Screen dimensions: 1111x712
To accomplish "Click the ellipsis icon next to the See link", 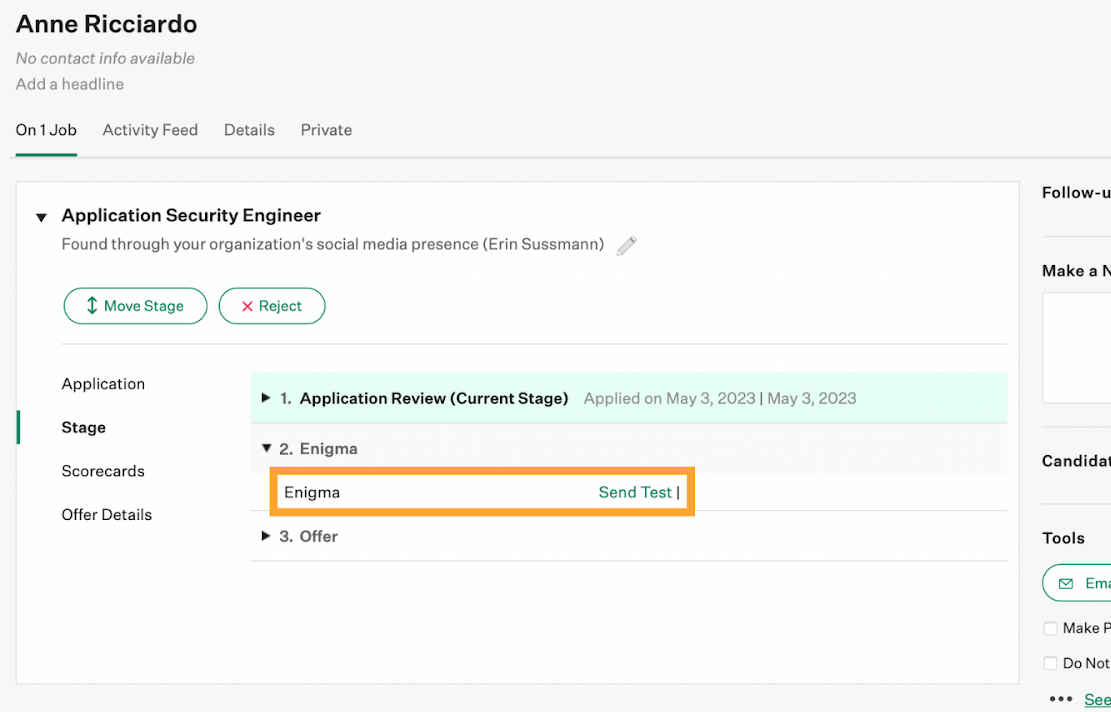I will pos(1060,698).
